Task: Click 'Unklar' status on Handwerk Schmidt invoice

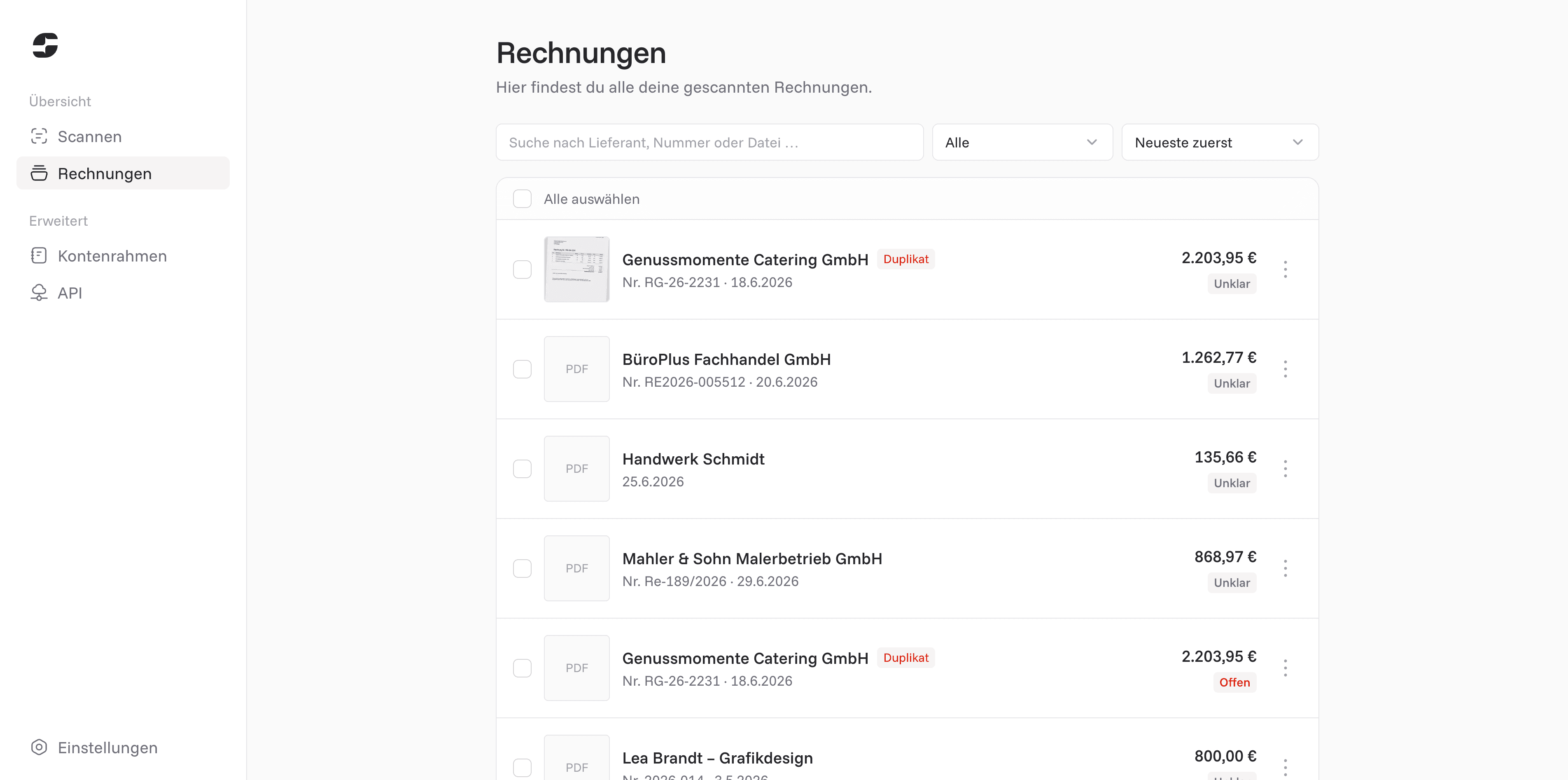Action: point(1232,483)
